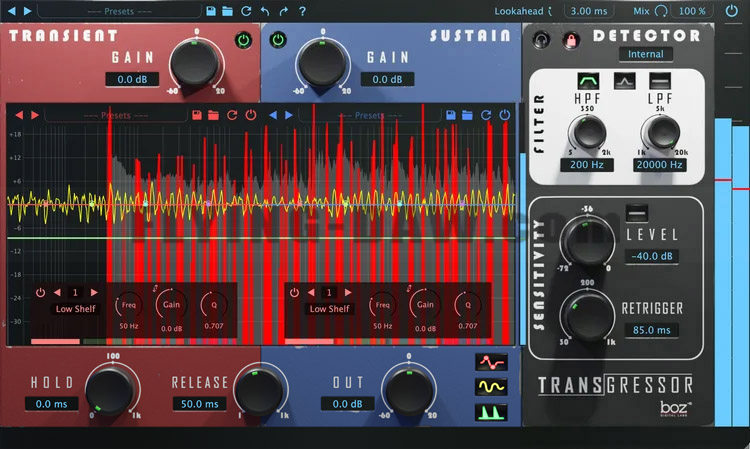The width and height of the screenshot is (750, 449).
Task: Click the HPF knob
Action: tap(588, 133)
